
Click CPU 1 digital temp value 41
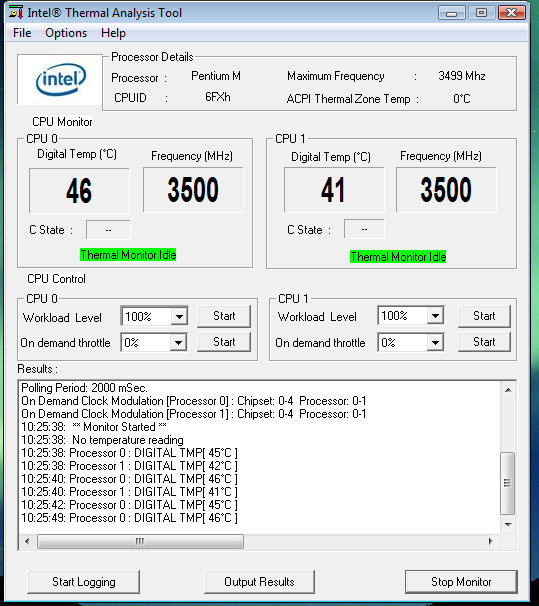coord(334,190)
